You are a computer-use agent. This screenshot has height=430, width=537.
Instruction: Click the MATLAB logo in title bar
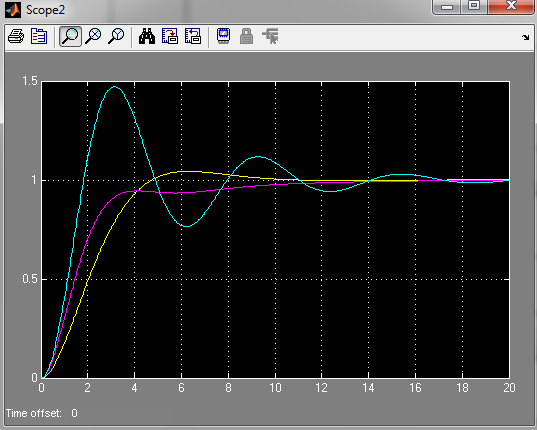tap(13, 10)
